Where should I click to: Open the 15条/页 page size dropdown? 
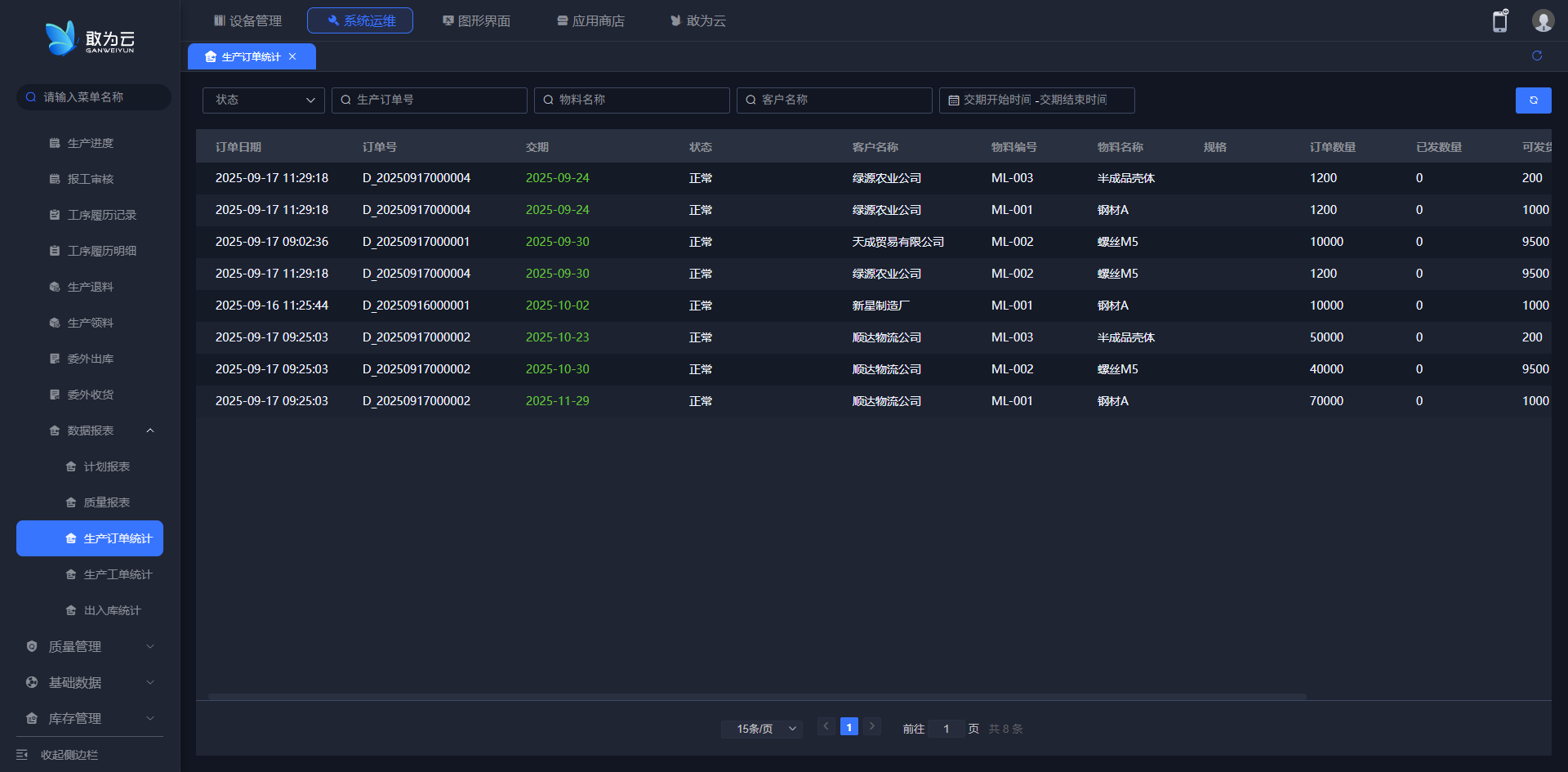pyautogui.click(x=761, y=729)
